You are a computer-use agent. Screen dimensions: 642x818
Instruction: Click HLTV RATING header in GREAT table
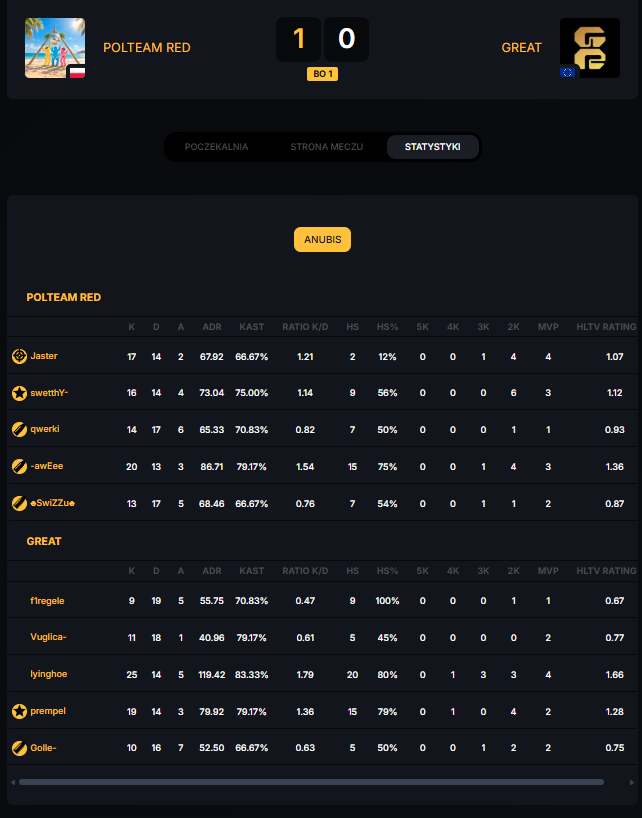point(606,571)
